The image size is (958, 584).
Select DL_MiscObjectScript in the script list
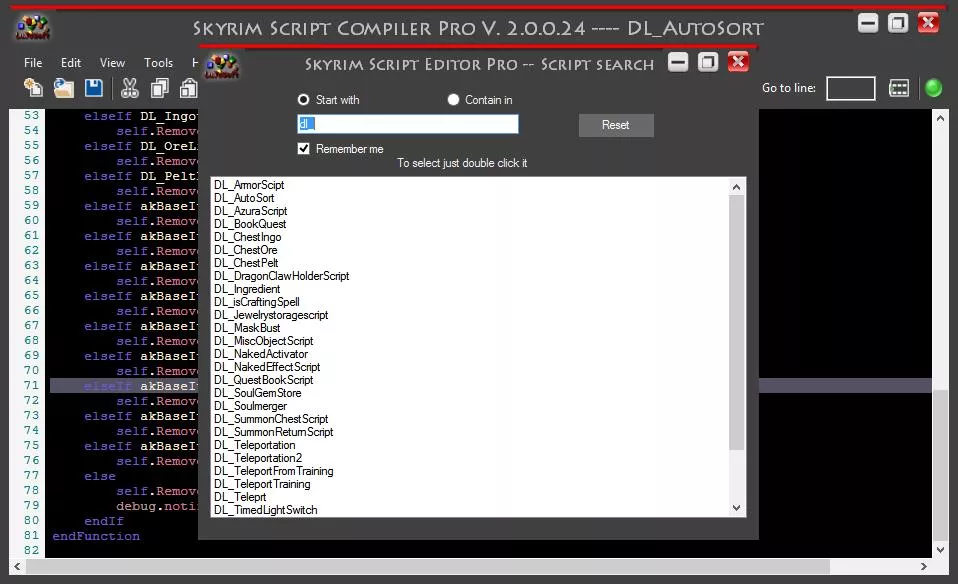pyautogui.click(x=263, y=341)
